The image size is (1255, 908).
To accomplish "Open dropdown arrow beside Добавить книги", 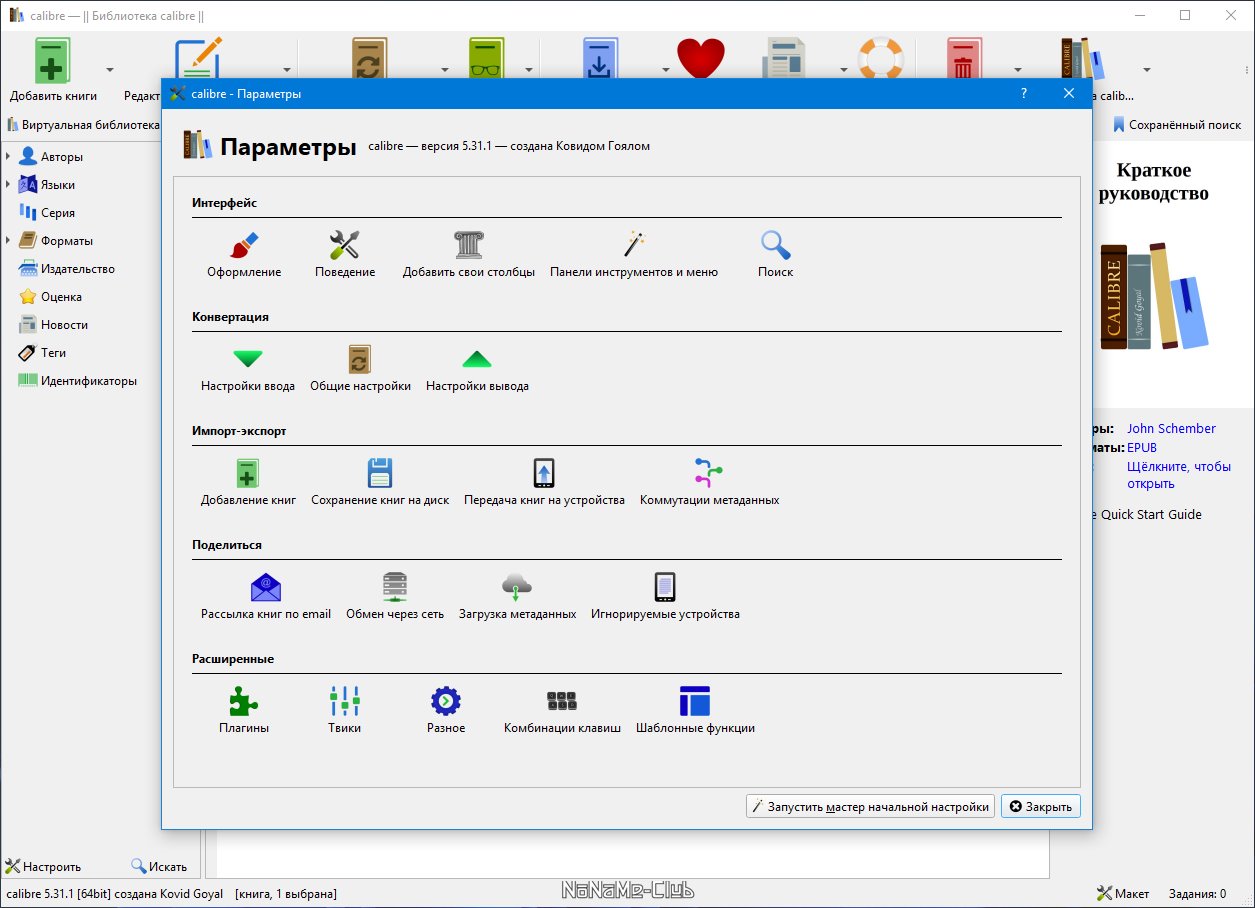I will (110, 70).
